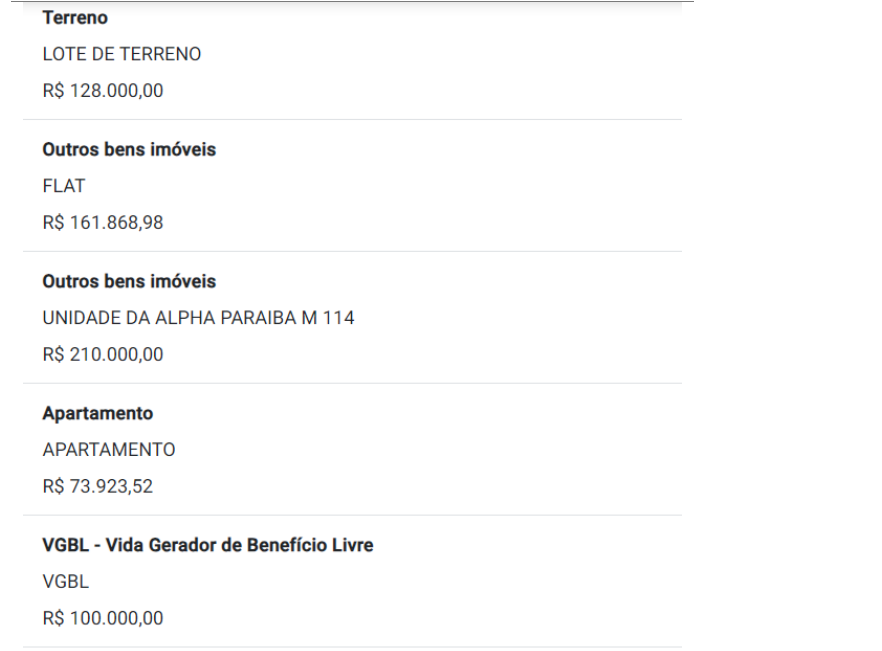Select the LOTE DE TERRENO description
This screenshot has height=651, width=882.
pos(122,55)
